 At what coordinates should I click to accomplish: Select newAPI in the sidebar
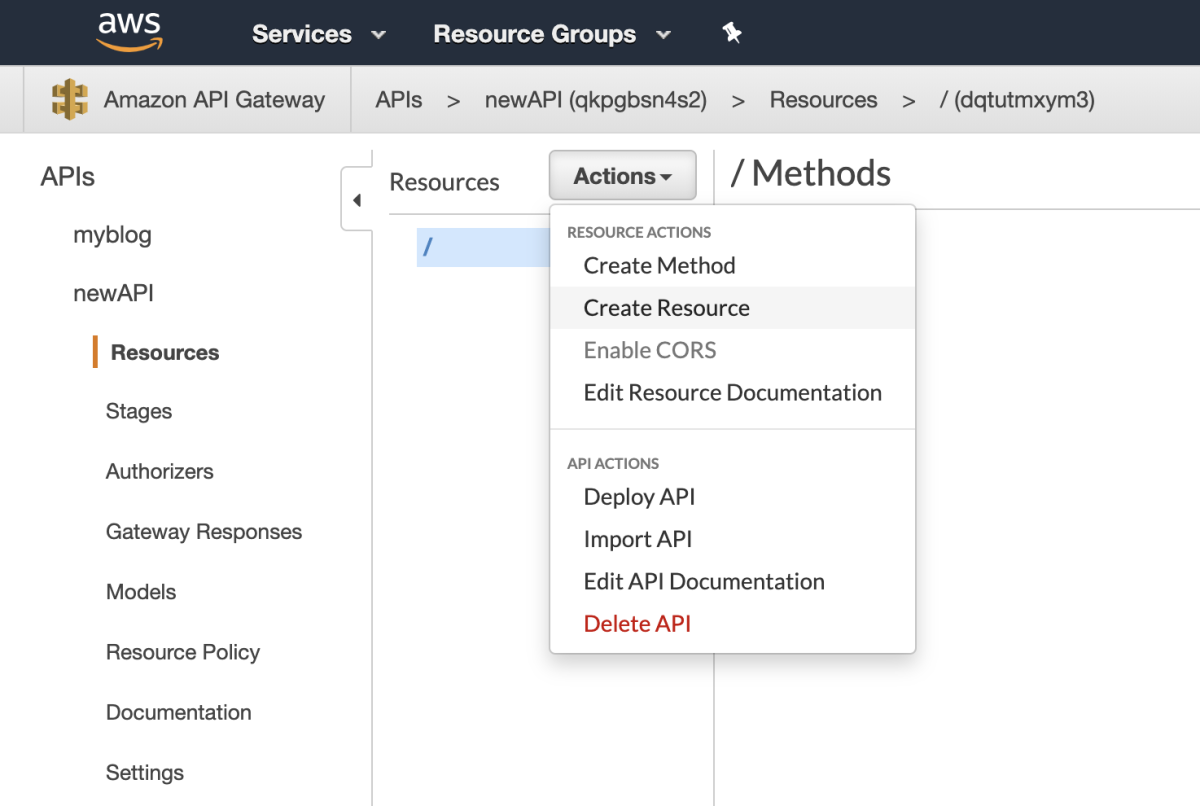tap(113, 294)
